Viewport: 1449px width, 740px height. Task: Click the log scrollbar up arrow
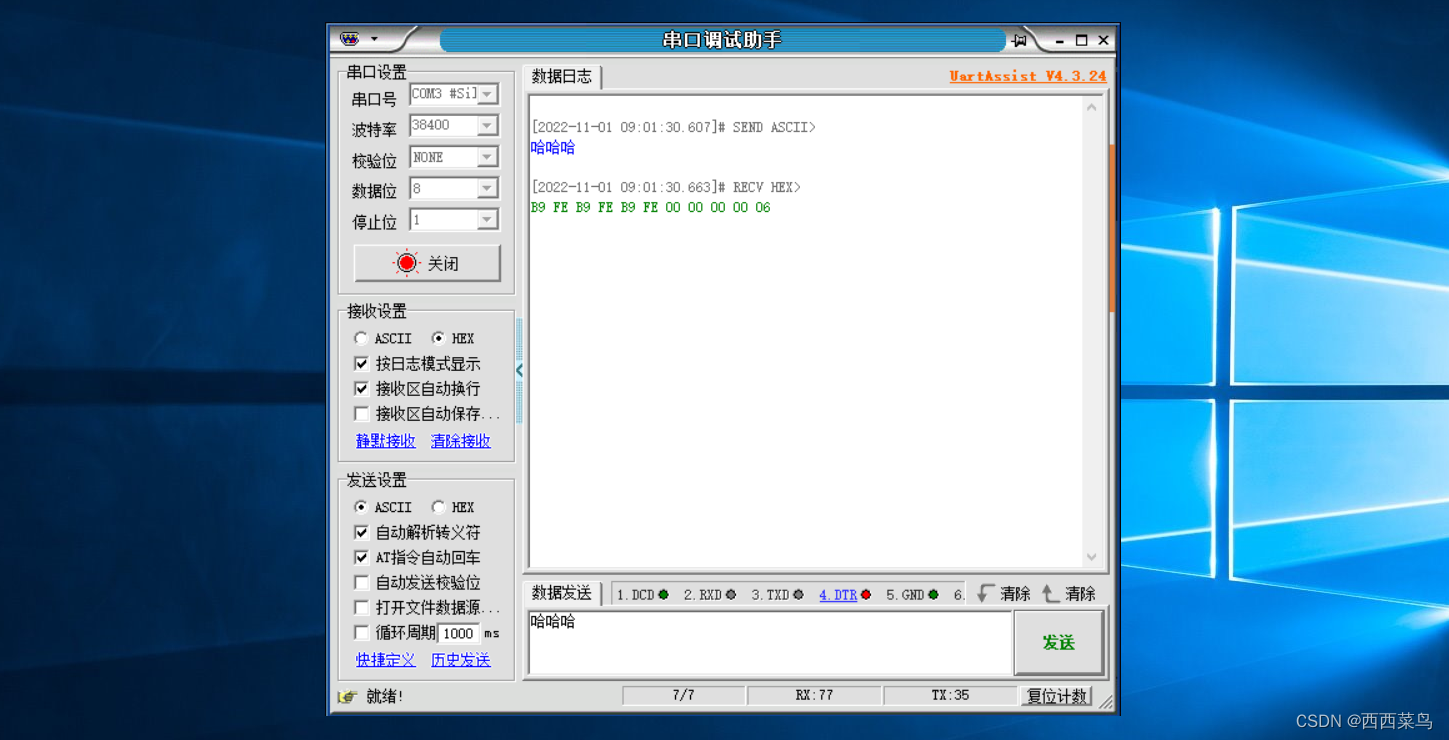[x=1092, y=107]
